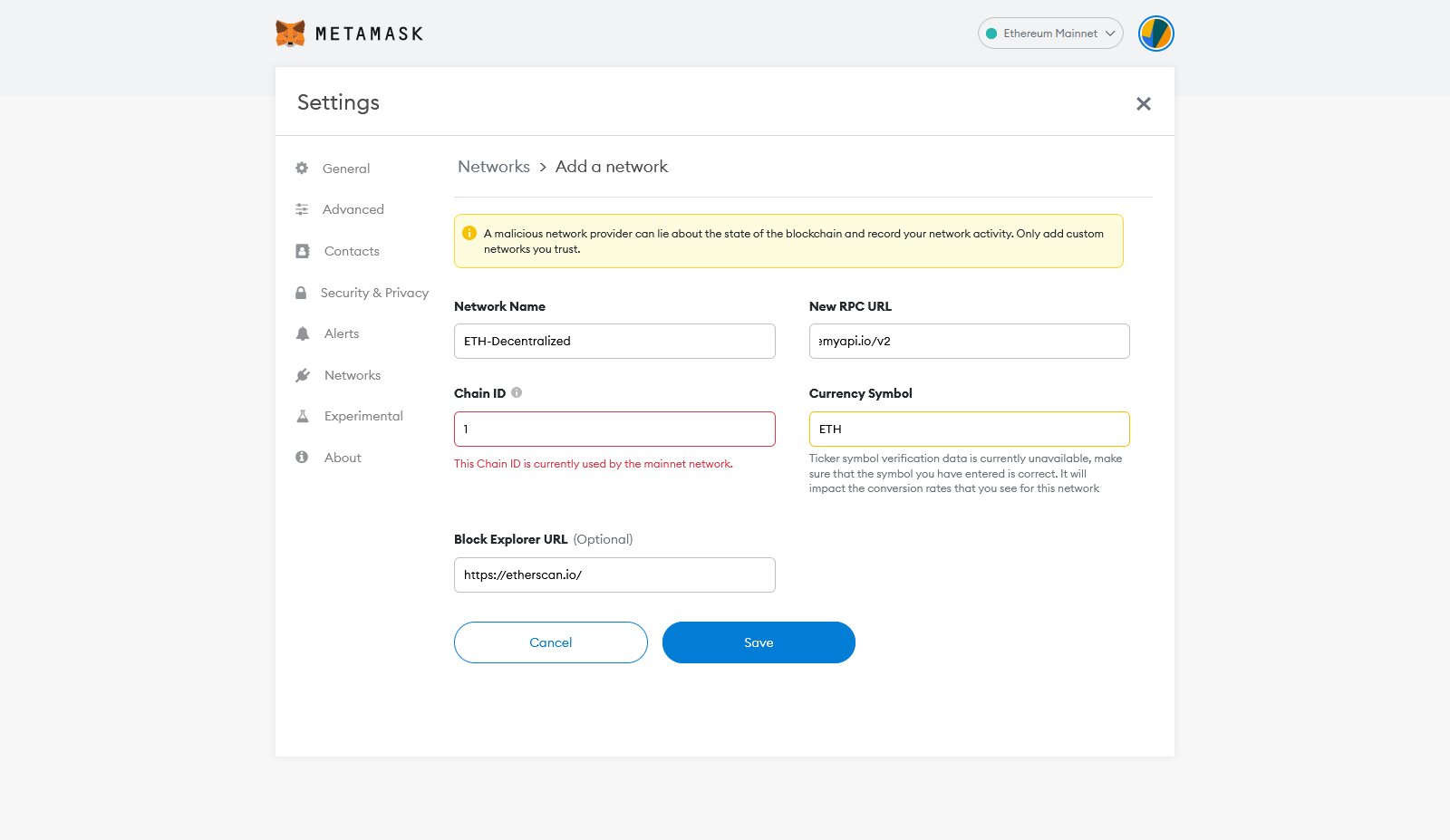Click the Advanced sliders icon

point(302,209)
